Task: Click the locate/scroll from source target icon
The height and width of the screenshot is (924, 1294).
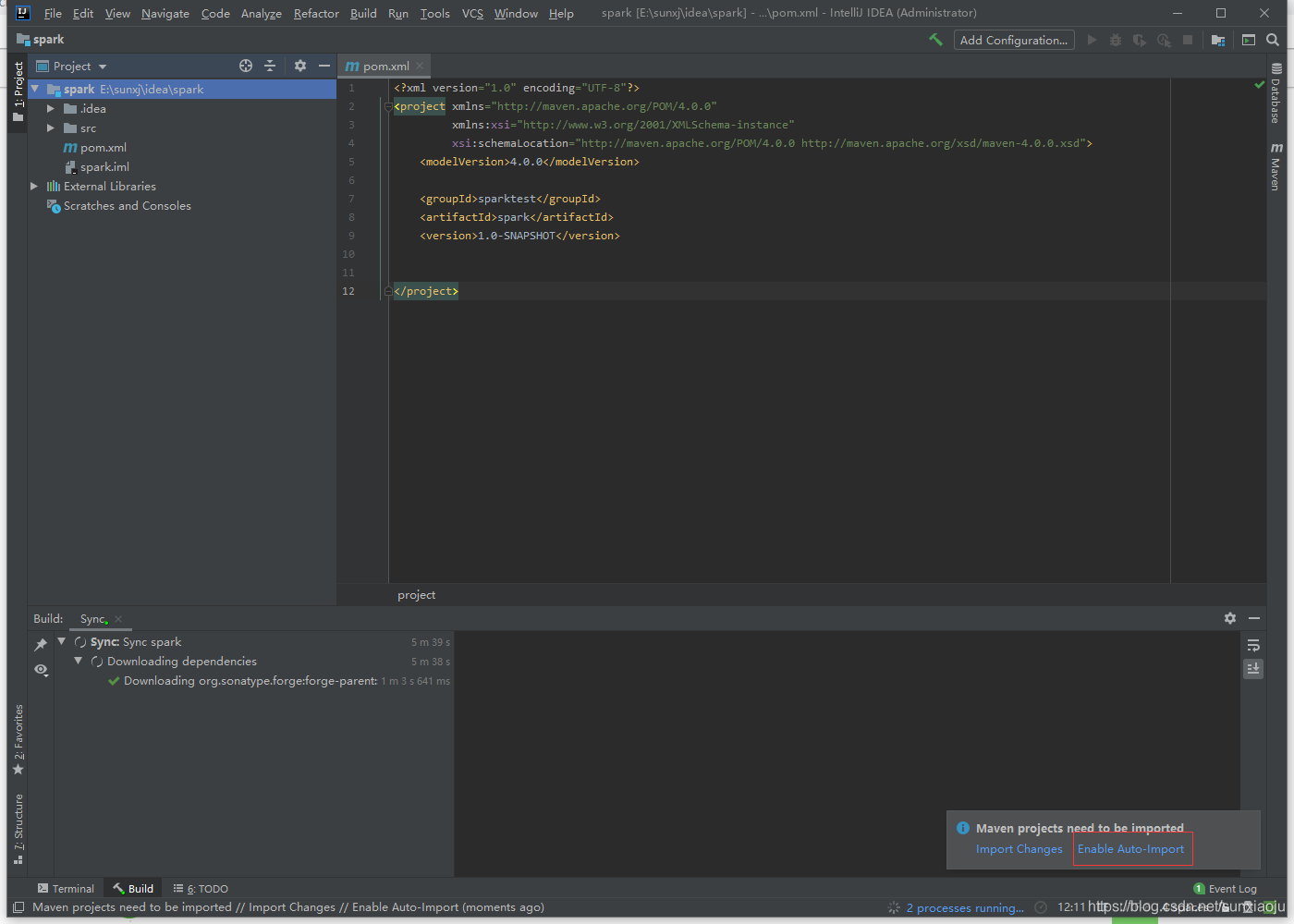Action: [x=246, y=66]
